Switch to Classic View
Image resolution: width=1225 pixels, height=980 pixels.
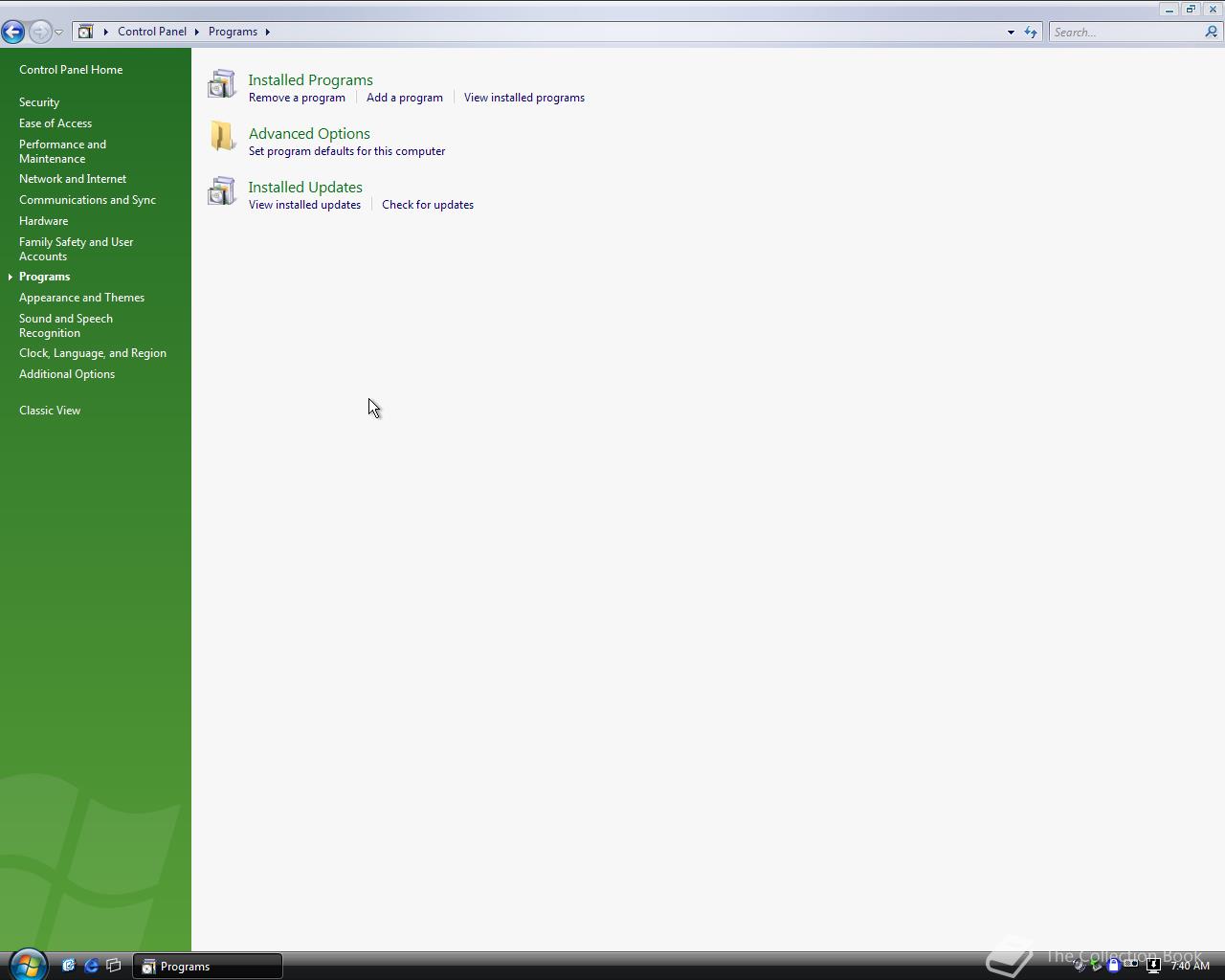click(50, 411)
